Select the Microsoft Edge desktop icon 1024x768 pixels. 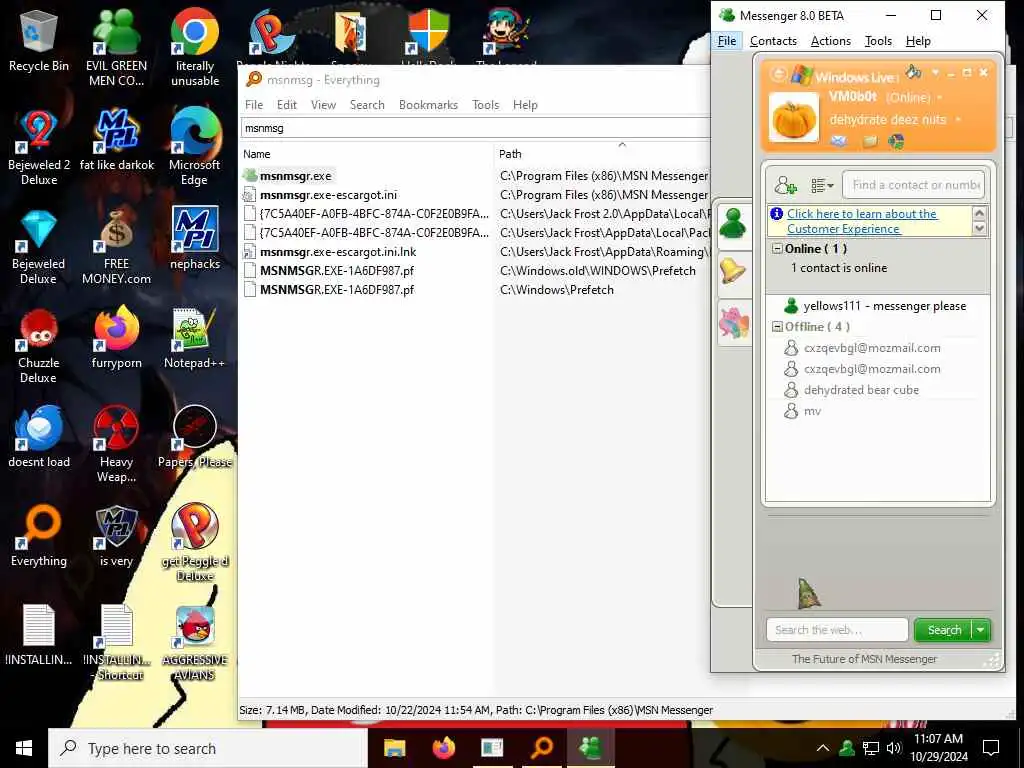[195, 148]
